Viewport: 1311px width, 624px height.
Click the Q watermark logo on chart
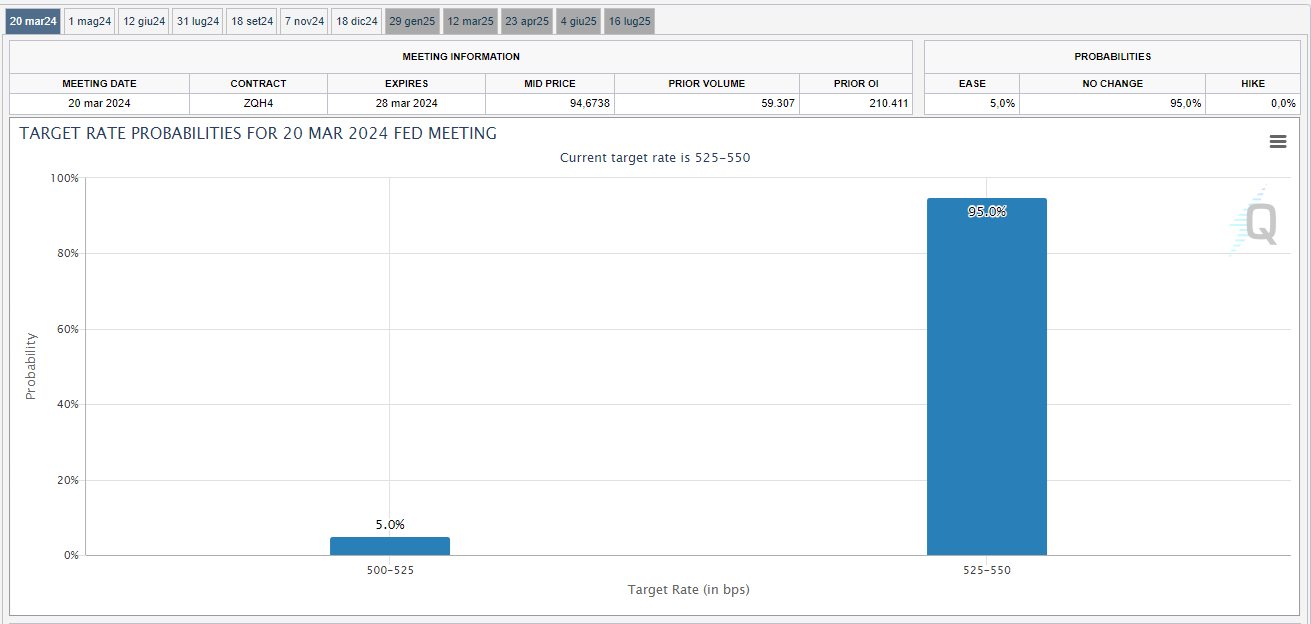[x=1256, y=222]
